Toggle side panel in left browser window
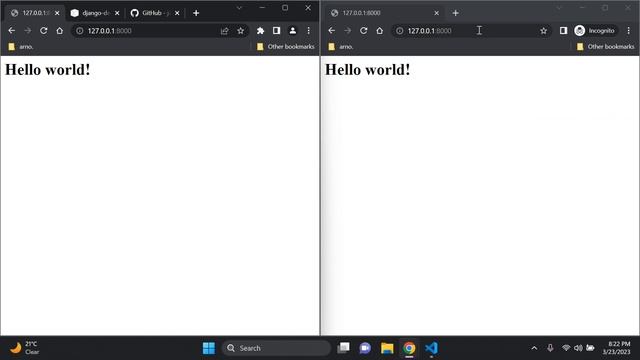This screenshot has width=640, height=360. pos(276,31)
